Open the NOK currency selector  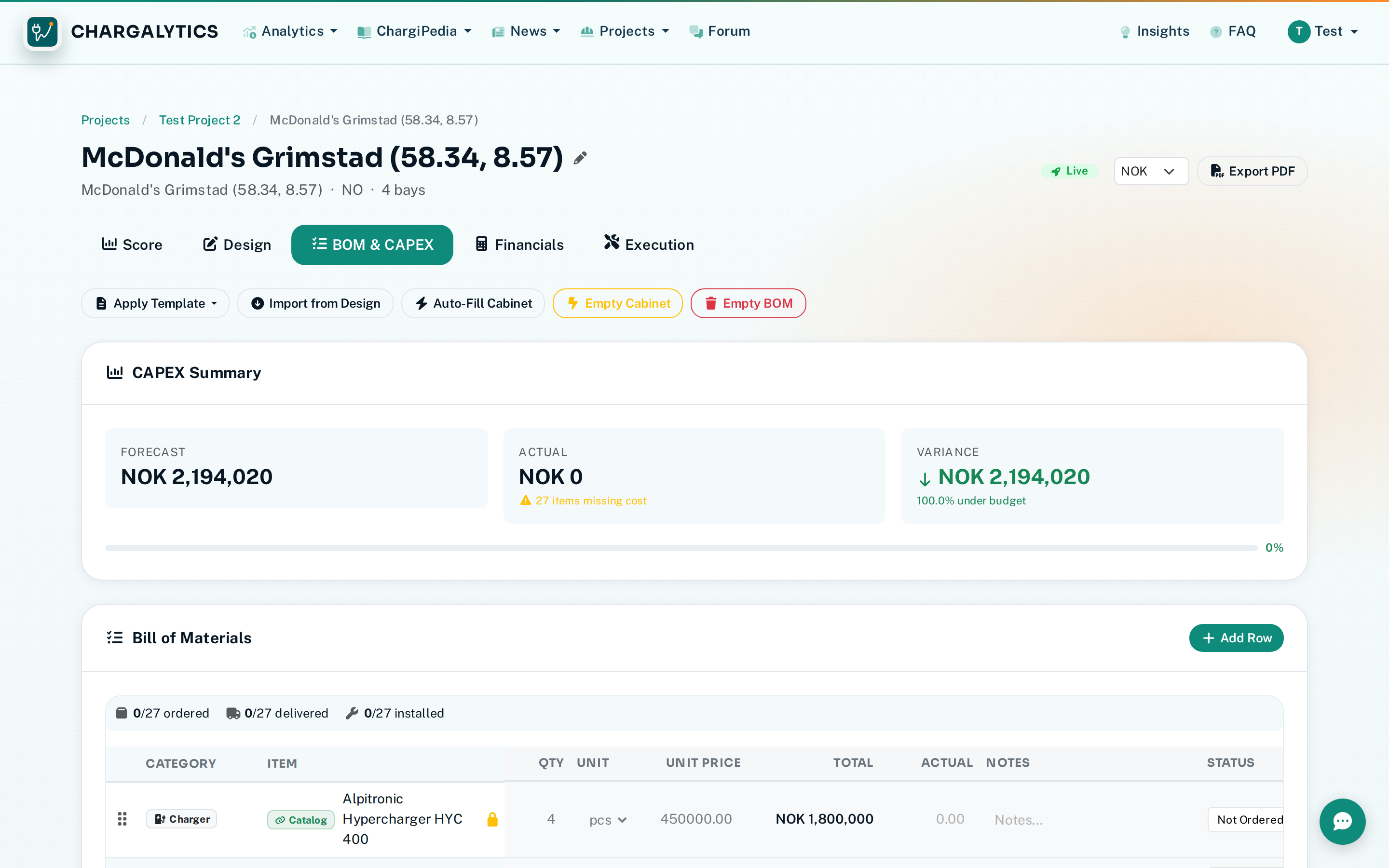point(1151,171)
